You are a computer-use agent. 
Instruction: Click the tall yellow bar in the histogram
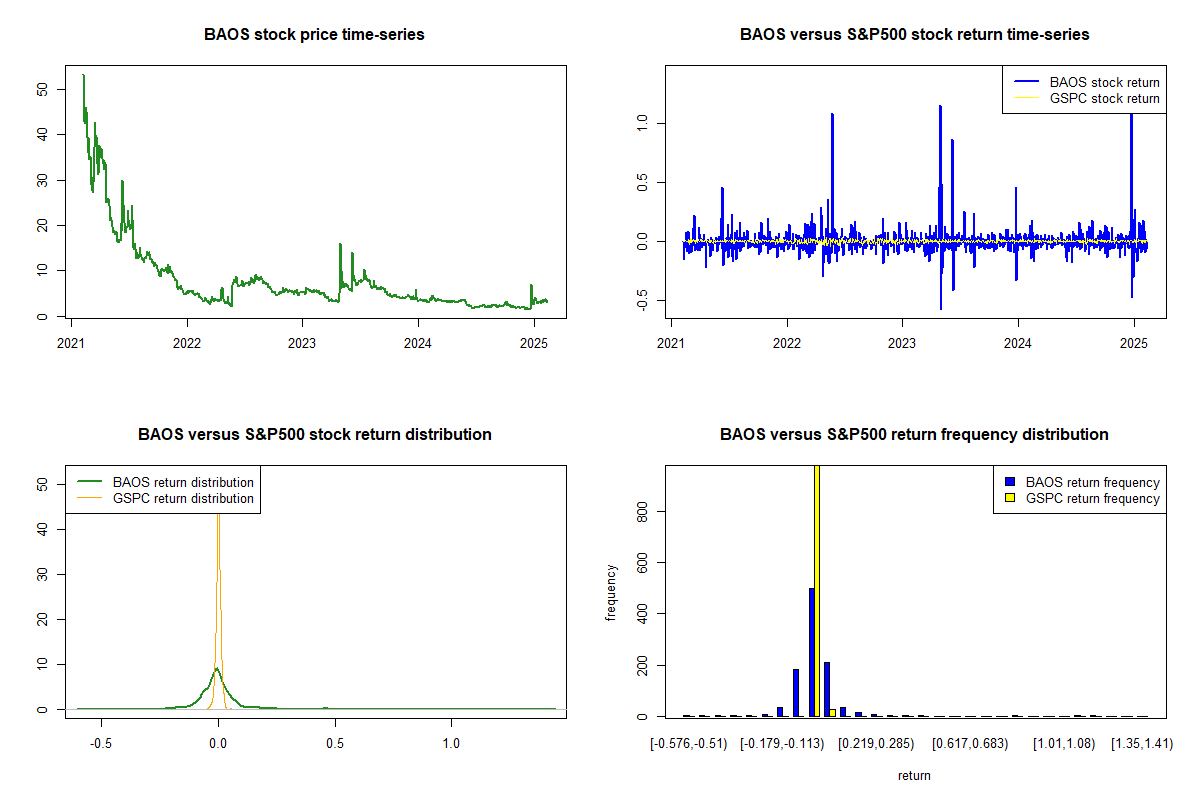point(817,590)
